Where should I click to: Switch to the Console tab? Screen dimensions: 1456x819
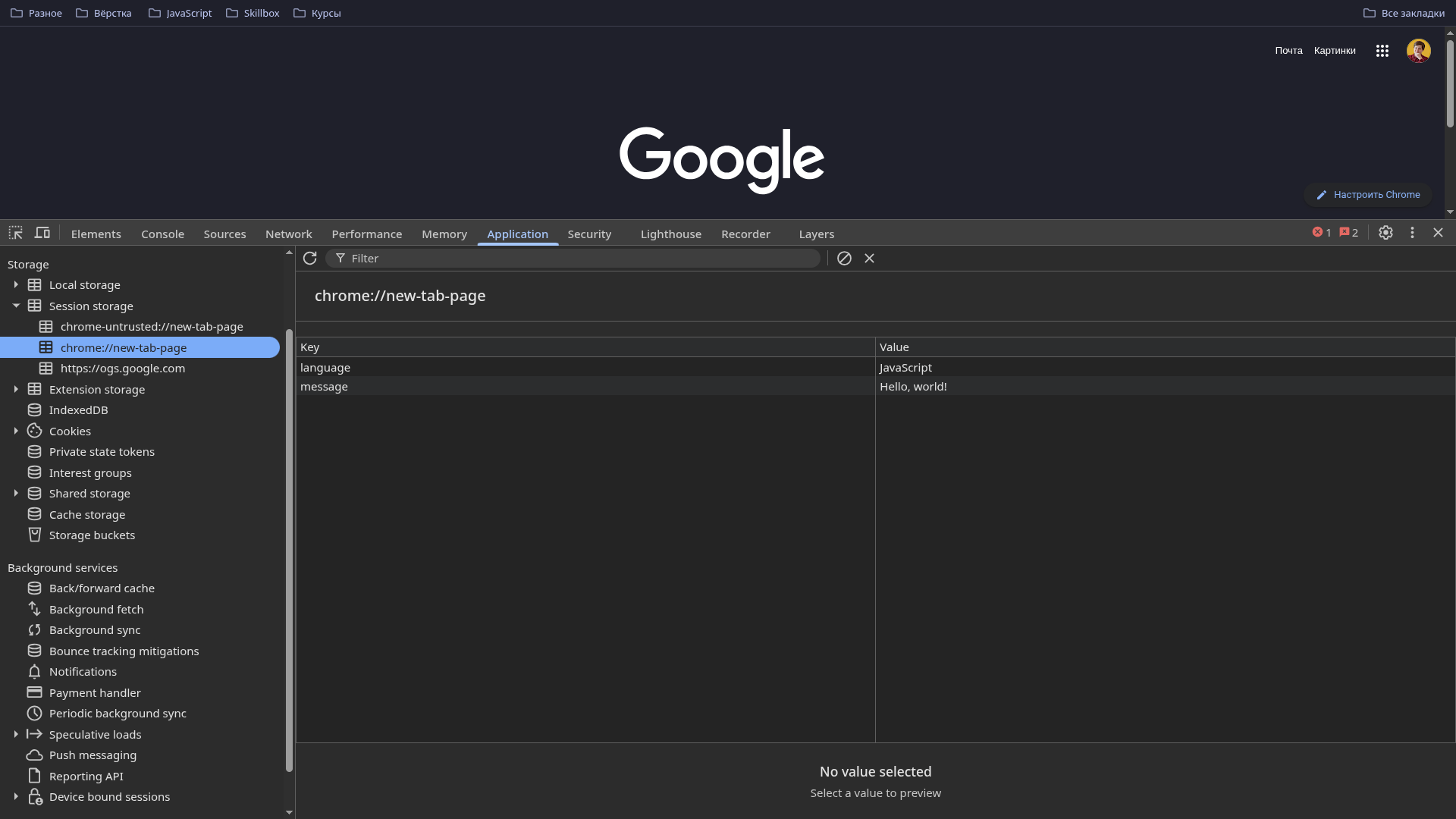(x=162, y=234)
